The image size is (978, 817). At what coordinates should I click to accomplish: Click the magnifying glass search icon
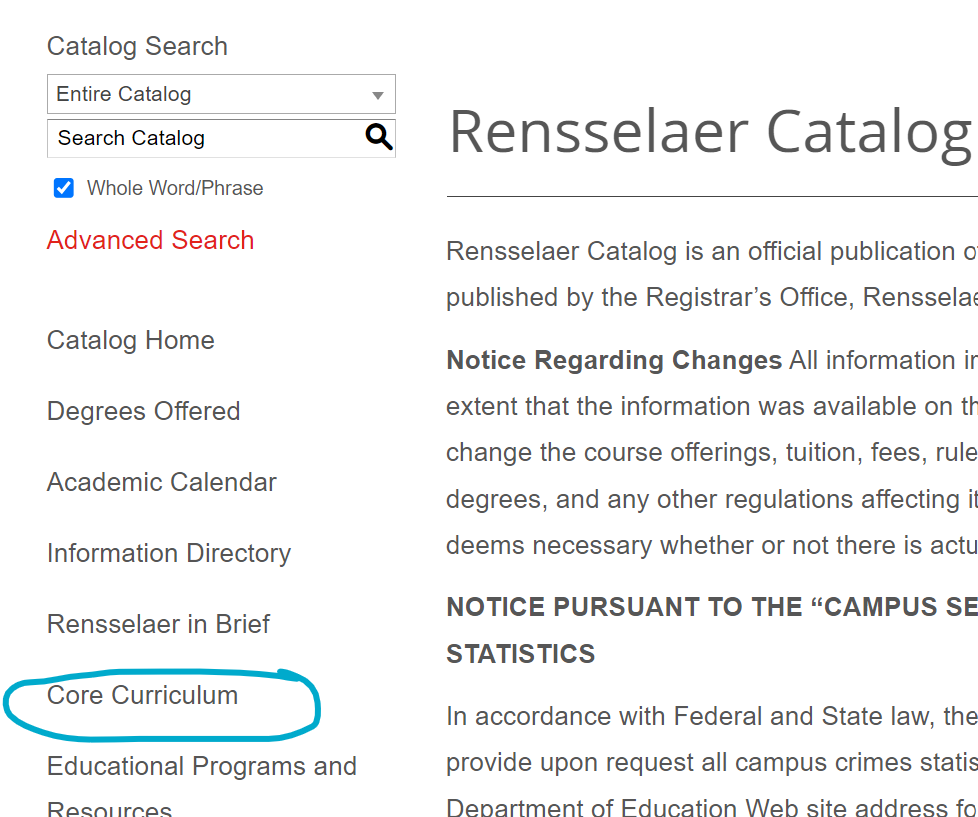[x=379, y=138]
